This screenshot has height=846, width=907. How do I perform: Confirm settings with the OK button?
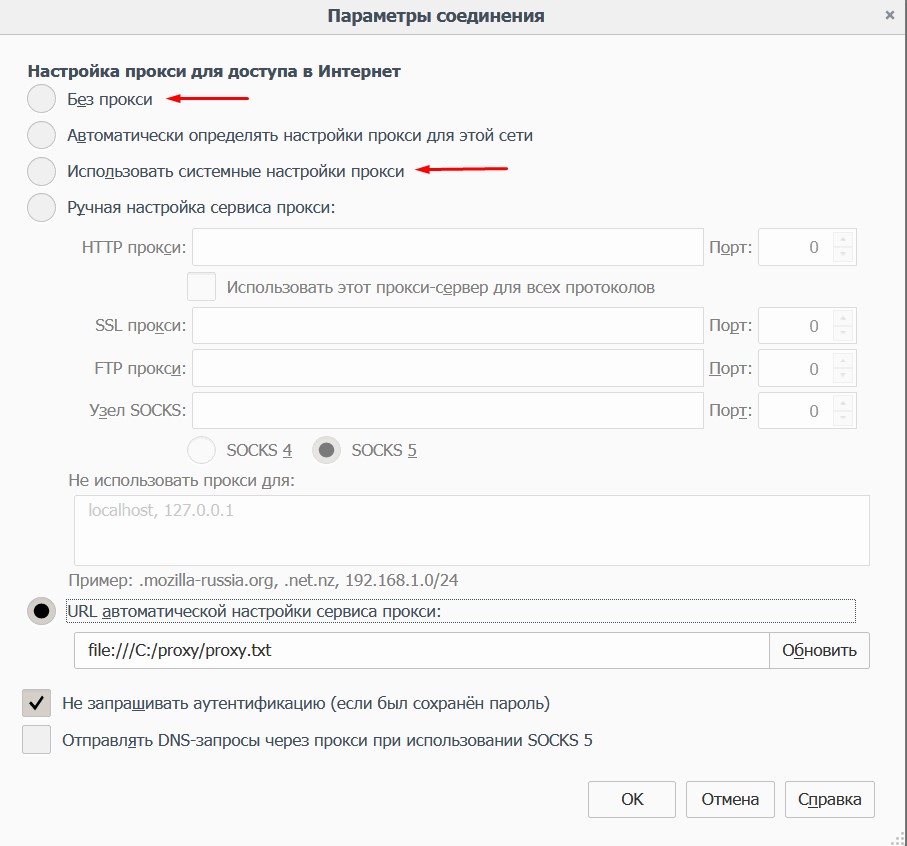(x=632, y=799)
